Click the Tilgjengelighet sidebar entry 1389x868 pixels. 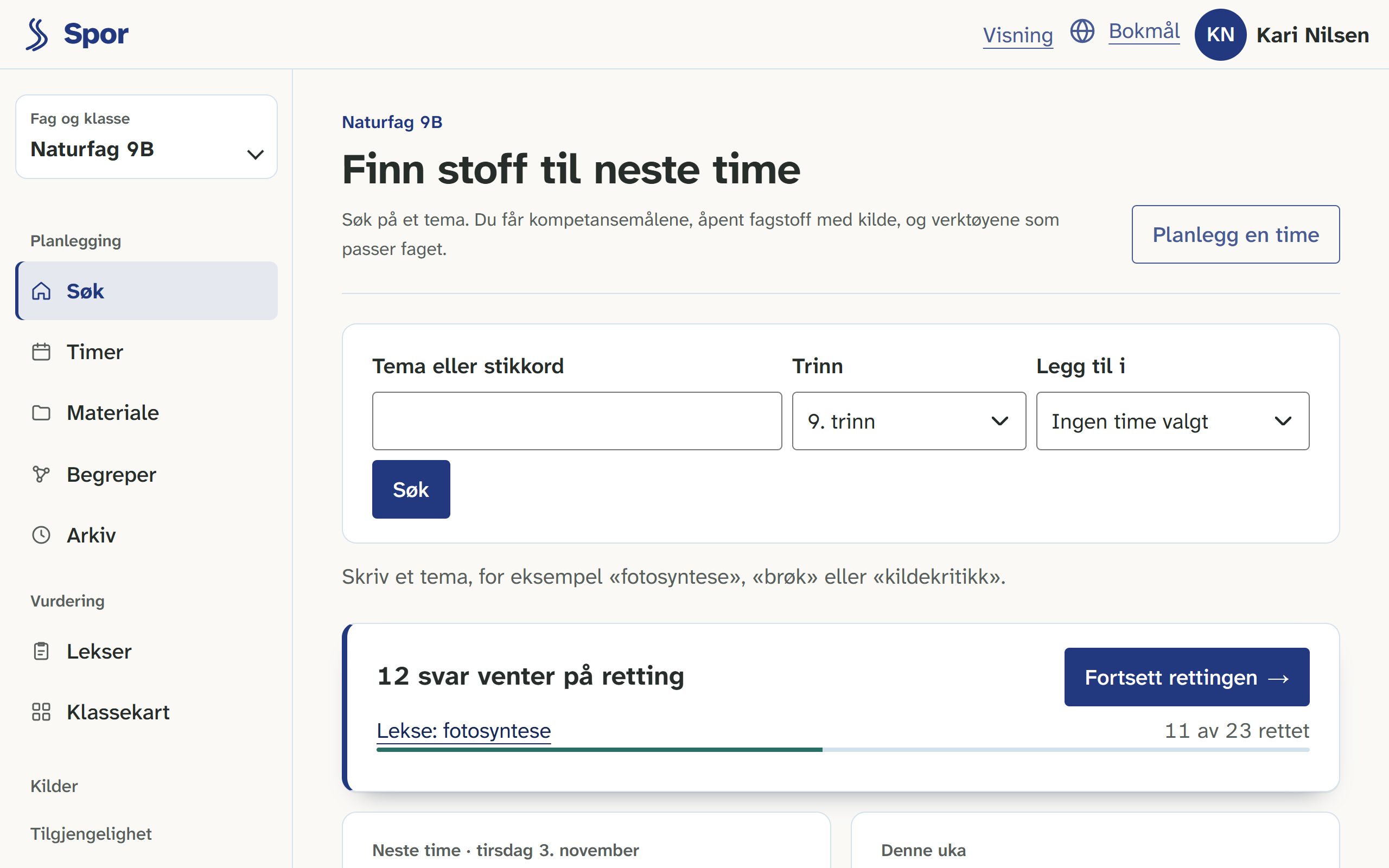point(91,834)
